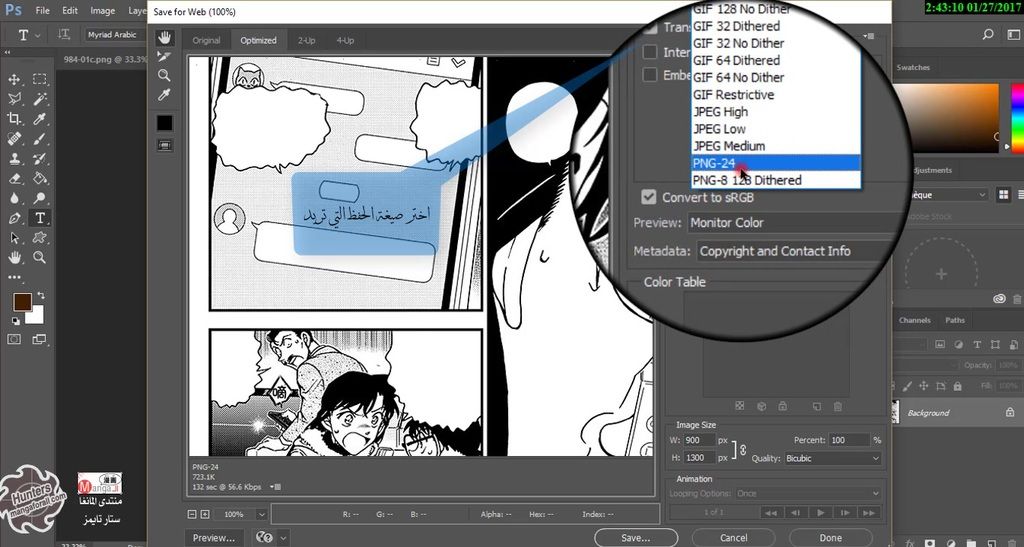Select the Polygonal Lasso tool

[x=14, y=99]
